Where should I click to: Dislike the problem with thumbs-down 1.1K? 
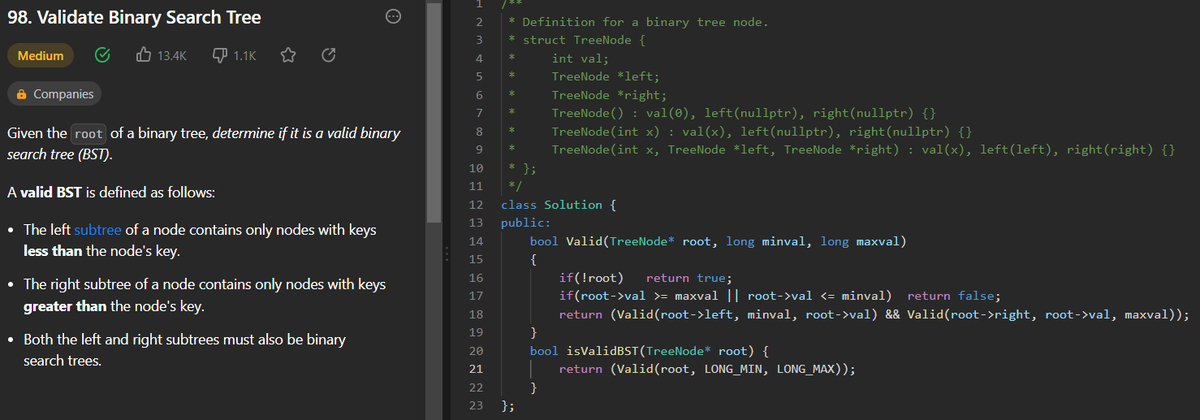pos(235,56)
